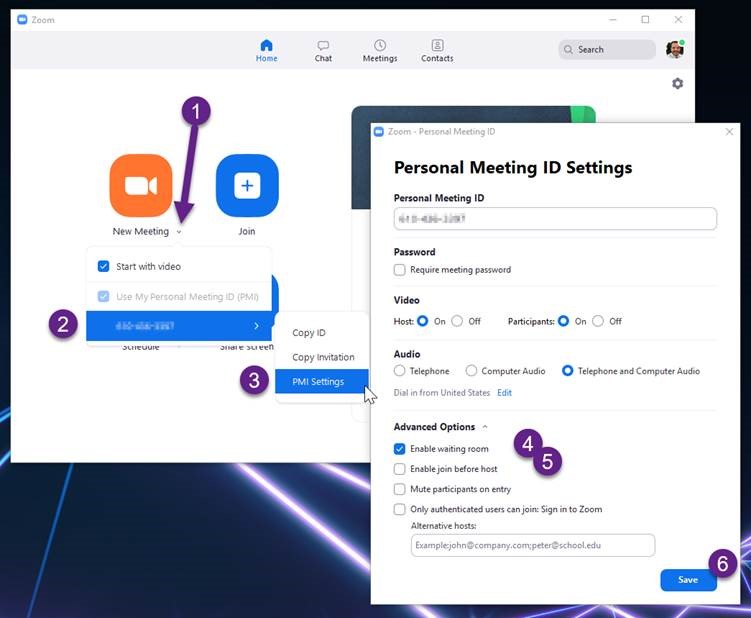Select Computer Audio option
This screenshot has width=751, height=618.
point(471,371)
